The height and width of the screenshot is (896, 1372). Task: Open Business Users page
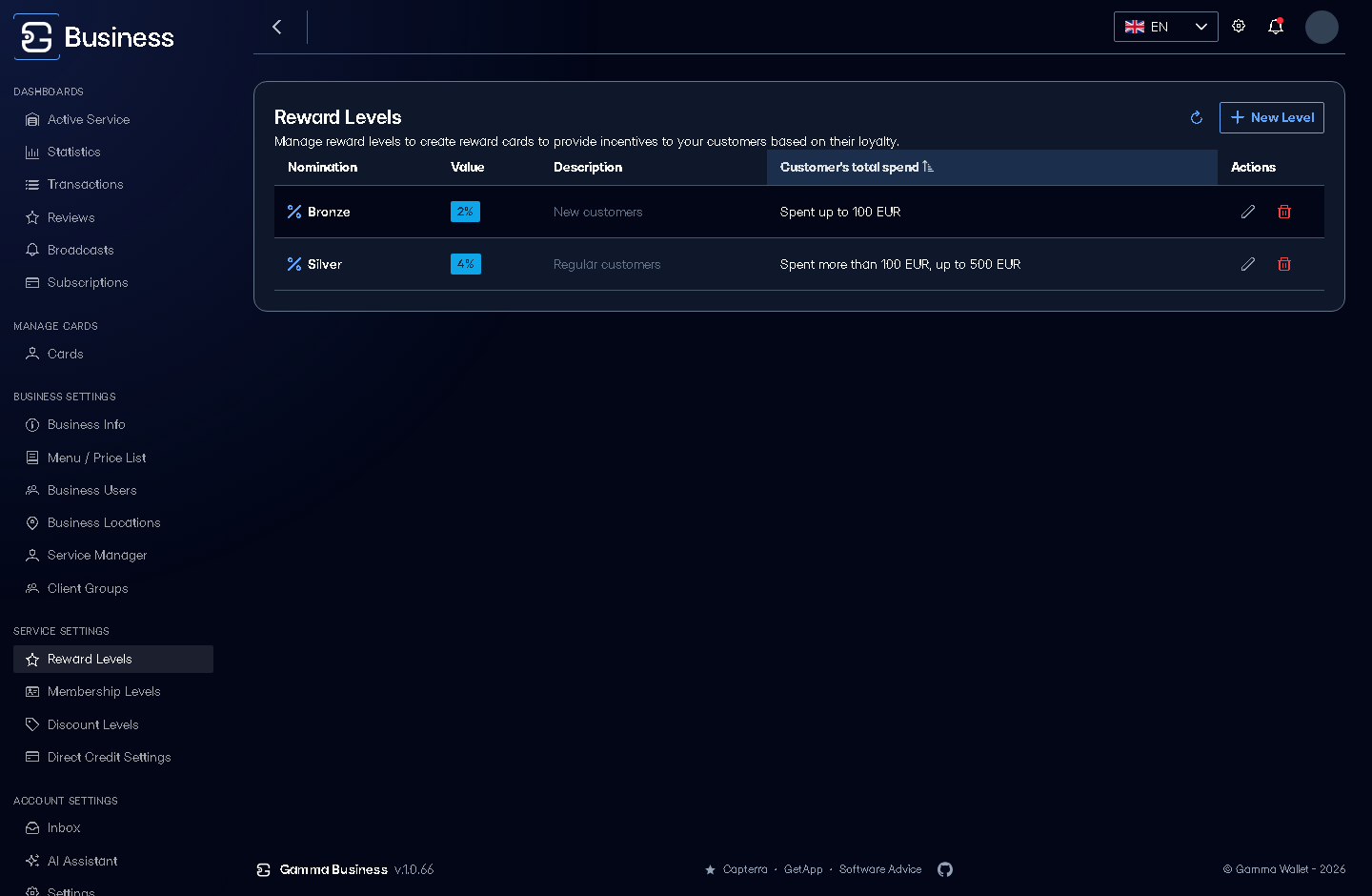pos(113,490)
